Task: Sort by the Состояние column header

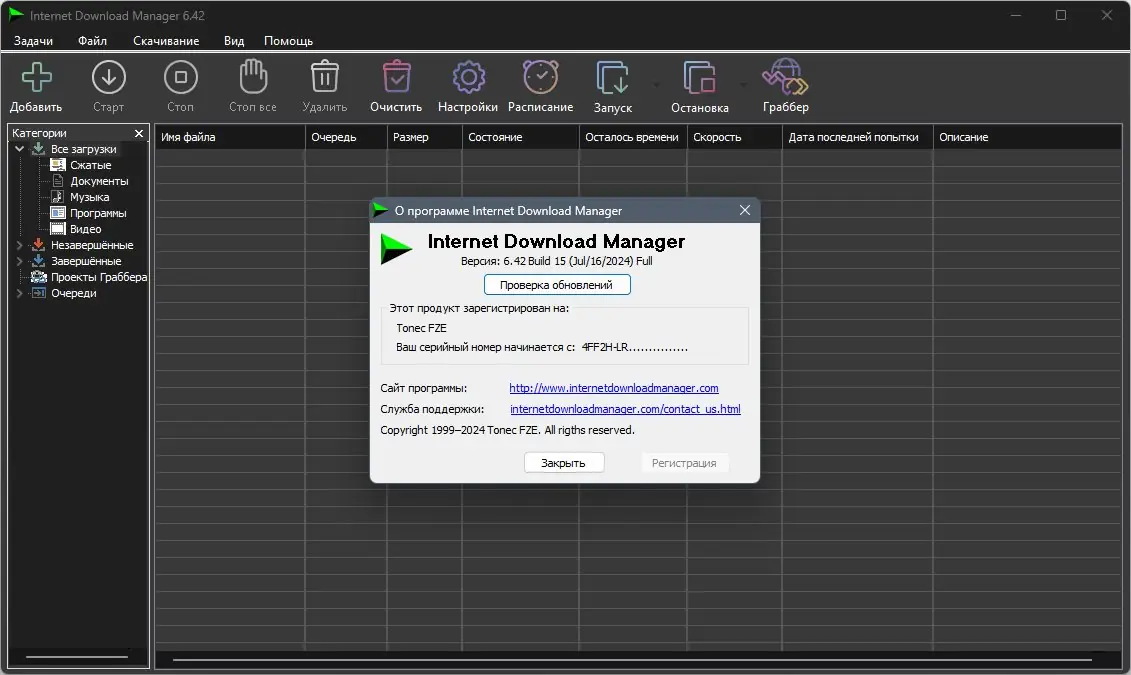Action: [520, 137]
